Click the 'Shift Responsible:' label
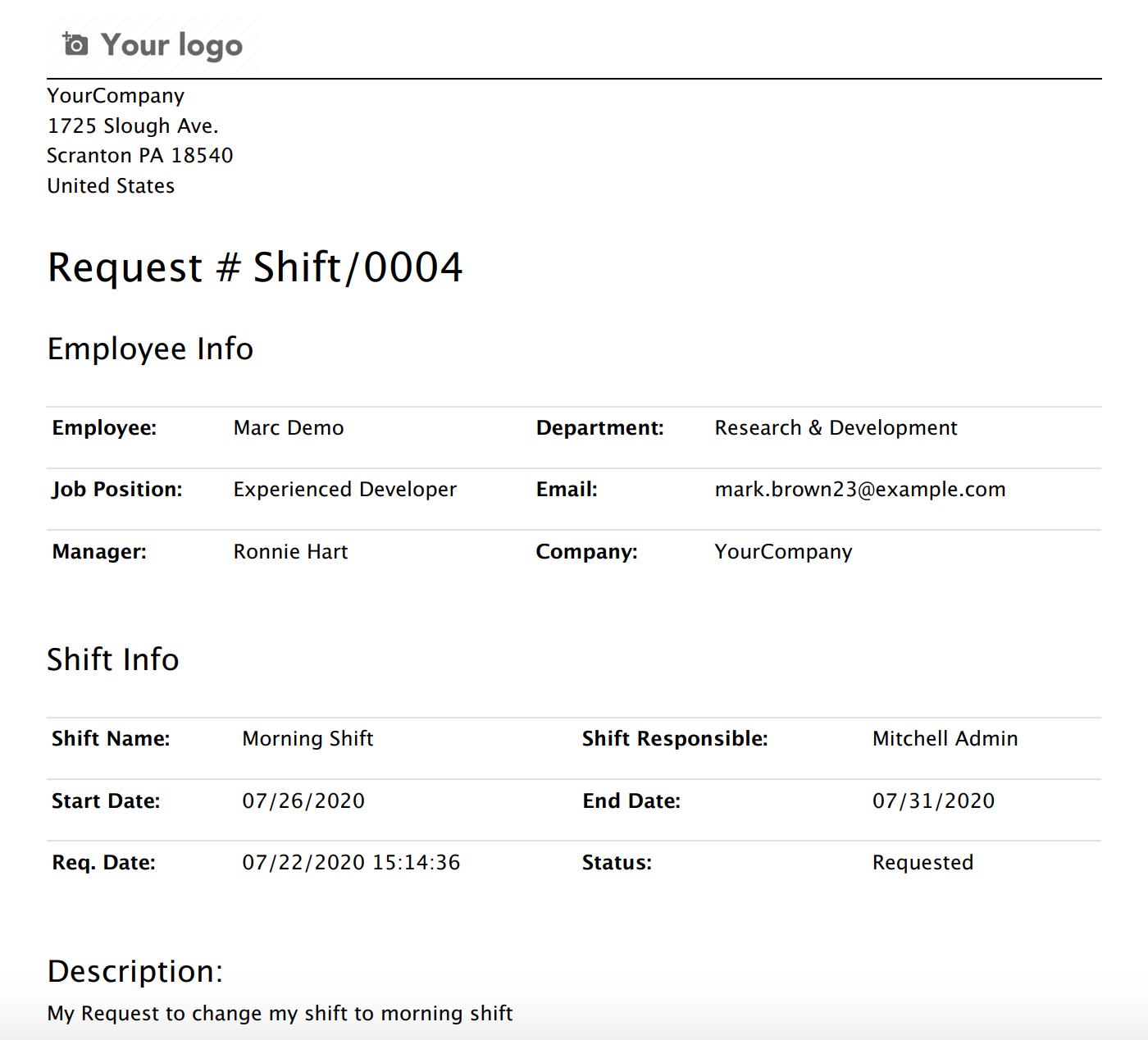Screen dimensions: 1148x1040 pos(675,739)
